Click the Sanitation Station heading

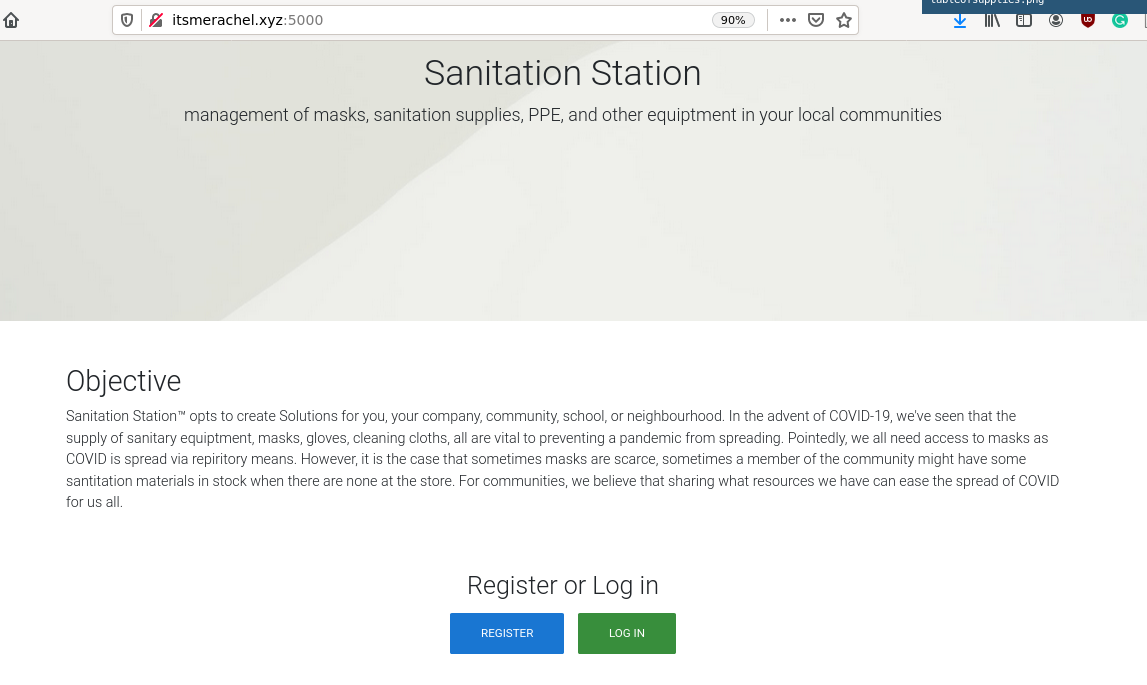pyautogui.click(x=562, y=73)
